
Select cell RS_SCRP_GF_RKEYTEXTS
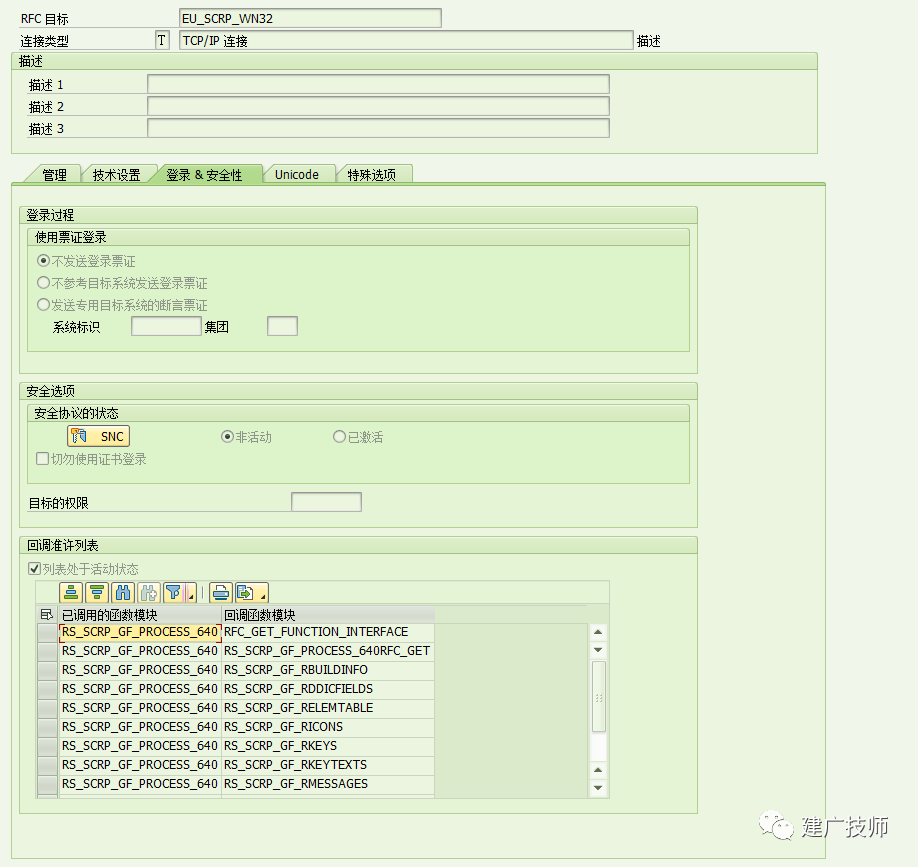[328, 765]
